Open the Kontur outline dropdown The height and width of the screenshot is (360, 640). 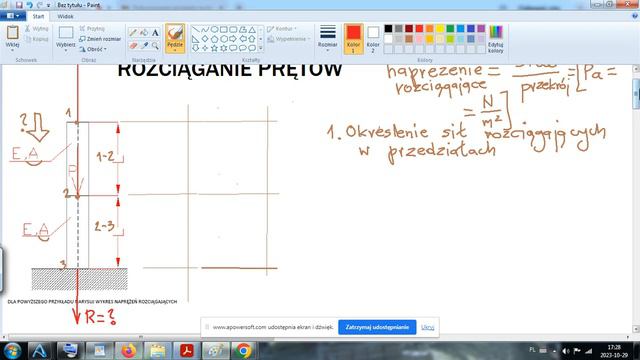pos(282,29)
